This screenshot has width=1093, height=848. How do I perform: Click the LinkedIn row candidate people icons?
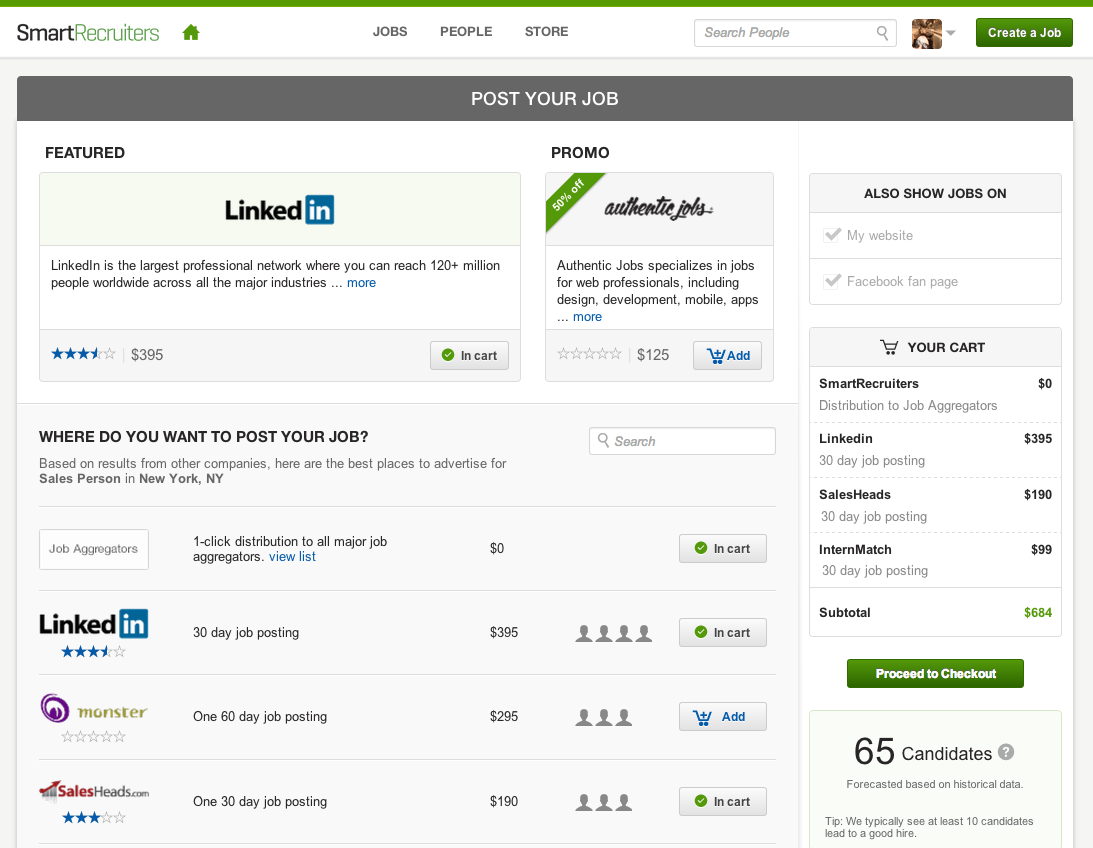(613, 633)
